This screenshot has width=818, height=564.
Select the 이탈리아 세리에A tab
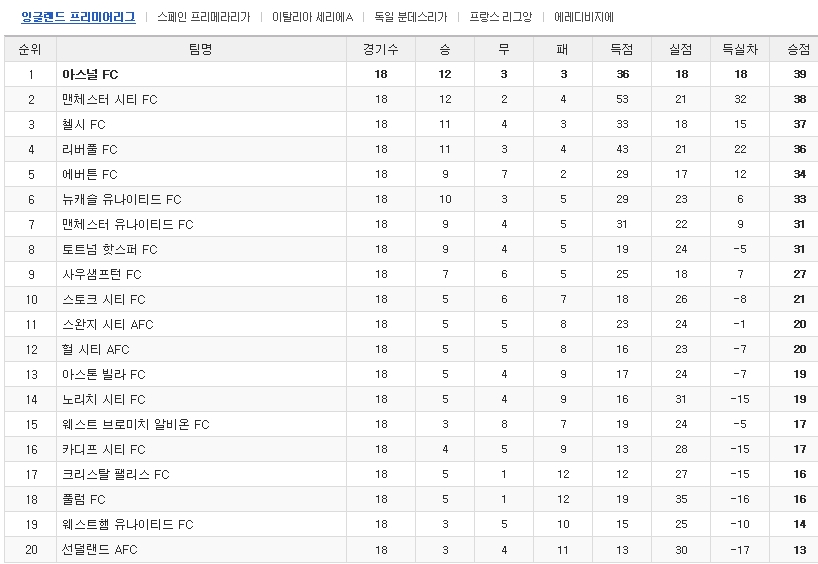coord(312,17)
